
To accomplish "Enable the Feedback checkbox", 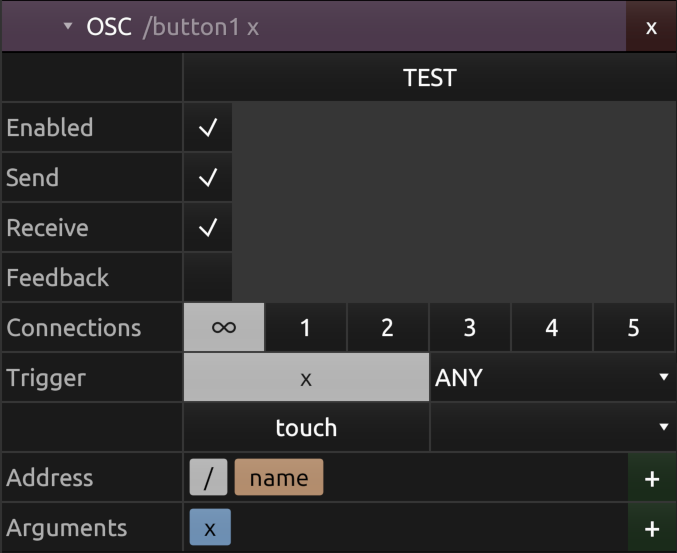I will tap(208, 278).
